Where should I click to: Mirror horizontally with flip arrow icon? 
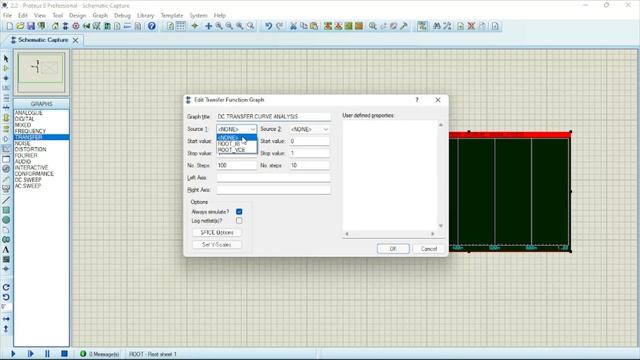tap(6, 319)
